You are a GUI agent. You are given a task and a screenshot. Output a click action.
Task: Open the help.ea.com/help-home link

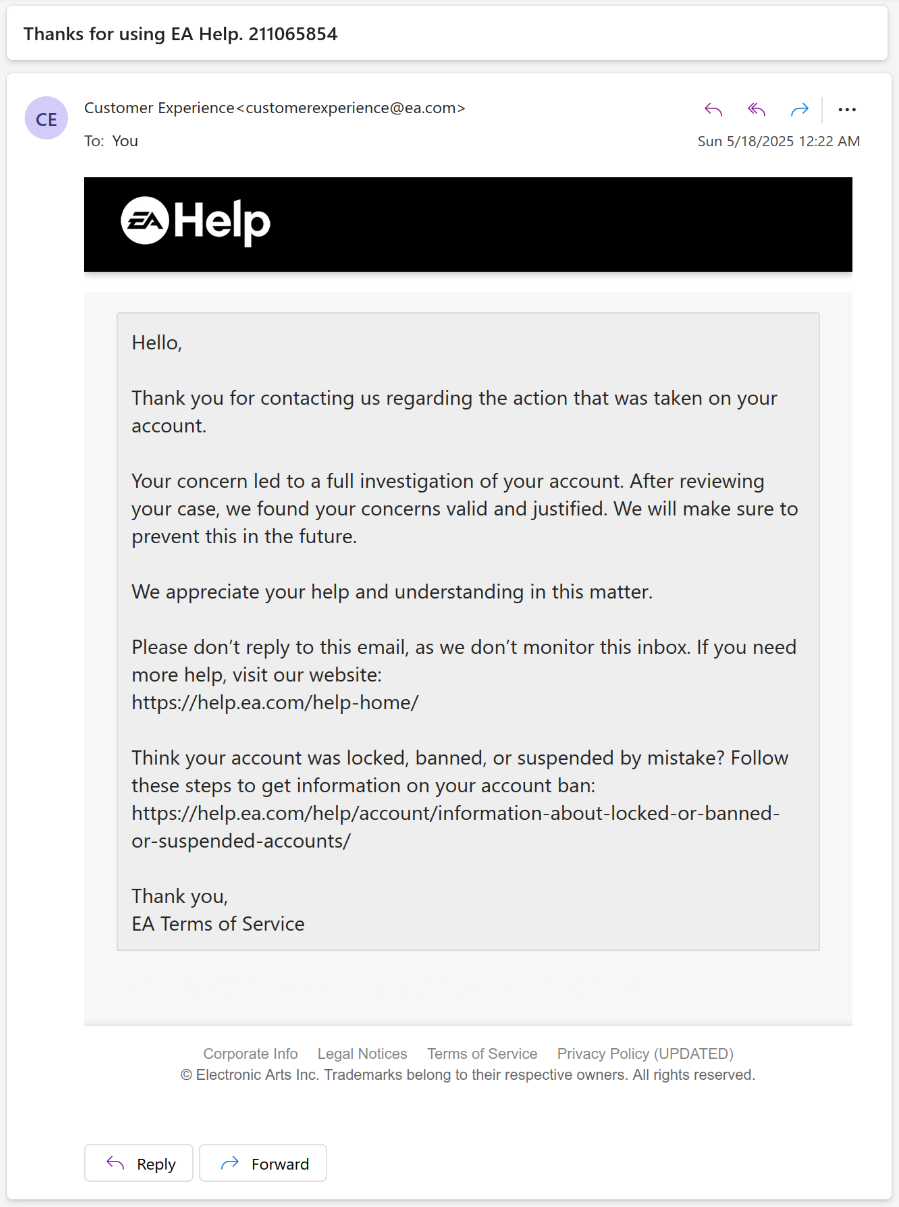click(x=275, y=703)
